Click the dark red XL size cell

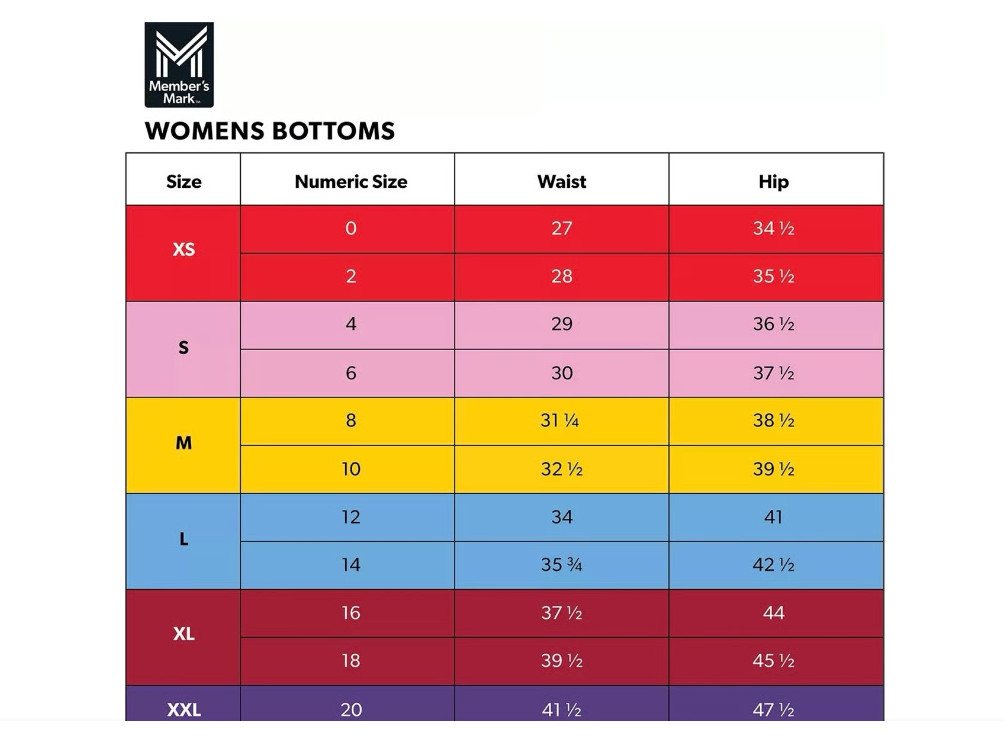[183, 634]
